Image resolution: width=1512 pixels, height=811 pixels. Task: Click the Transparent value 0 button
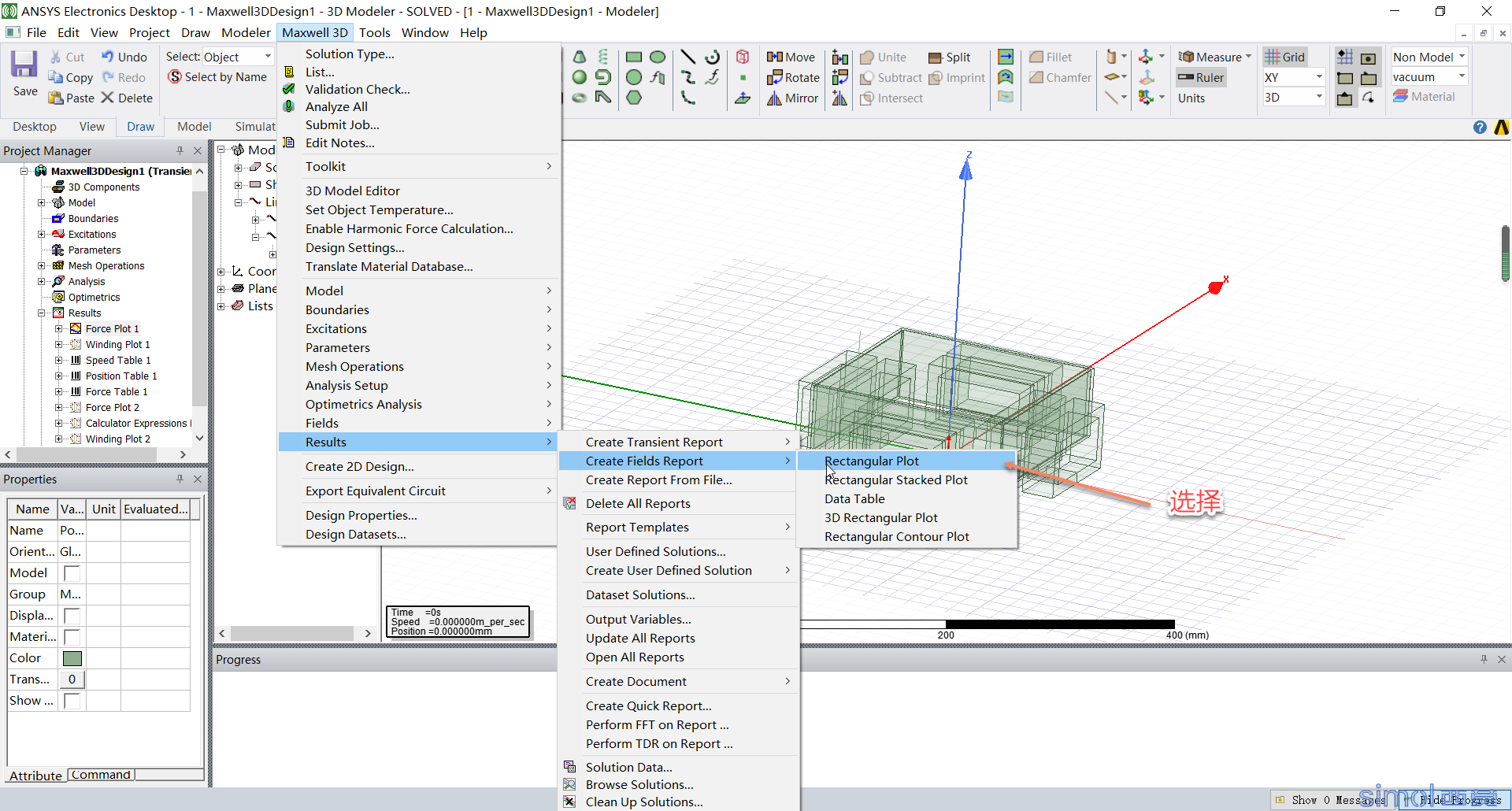pyautogui.click(x=72, y=680)
